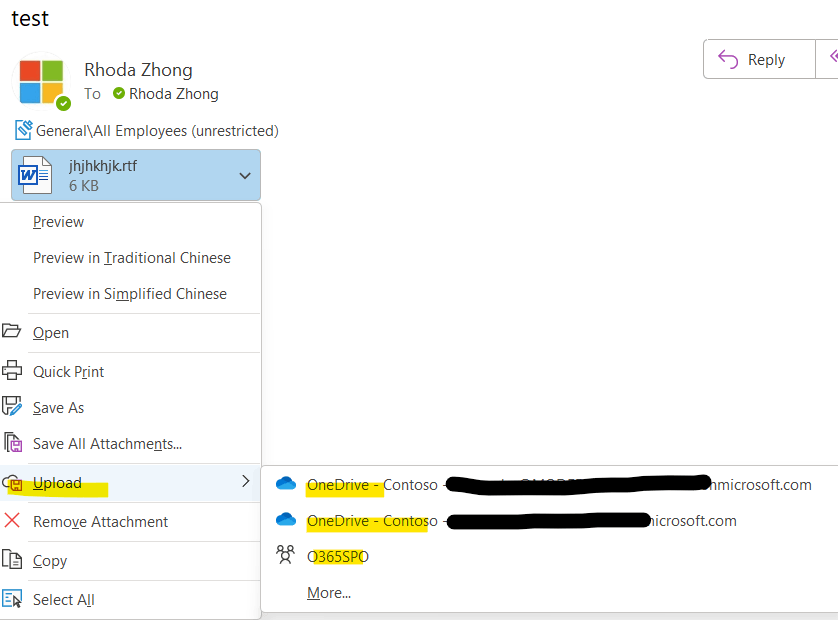This screenshot has width=838, height=620.
Task: Click the sender name Rhoda Zhong heading
Action: tap(138, 70)
